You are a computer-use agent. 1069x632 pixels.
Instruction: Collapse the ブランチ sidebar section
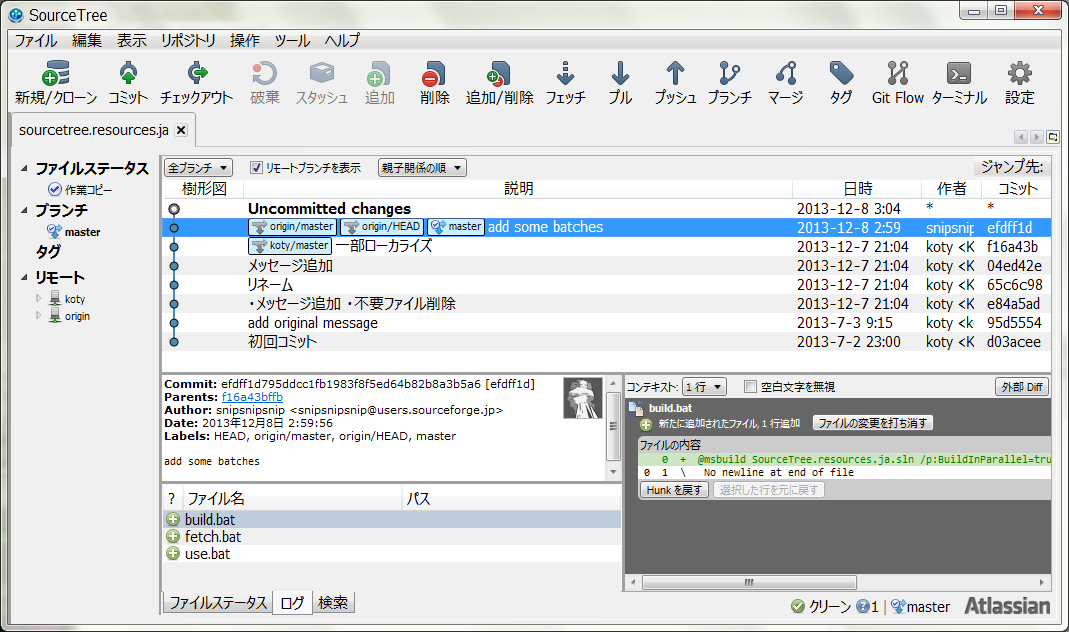(25, 210)
